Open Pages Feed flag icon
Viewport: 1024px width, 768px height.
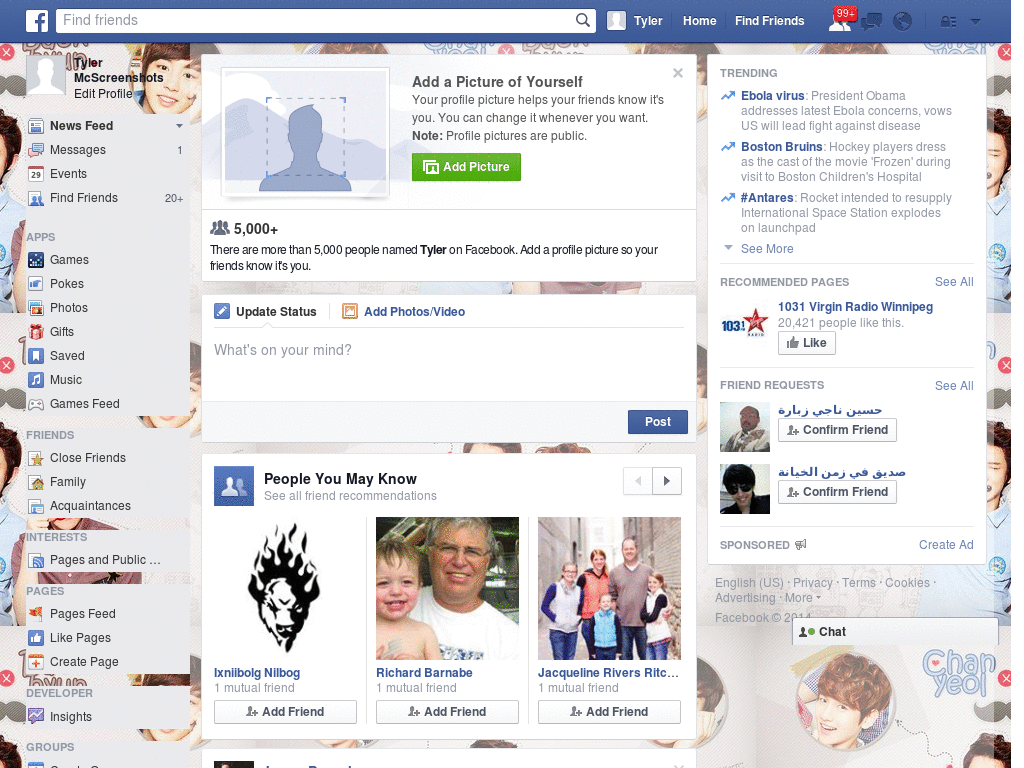pos(36,614)
